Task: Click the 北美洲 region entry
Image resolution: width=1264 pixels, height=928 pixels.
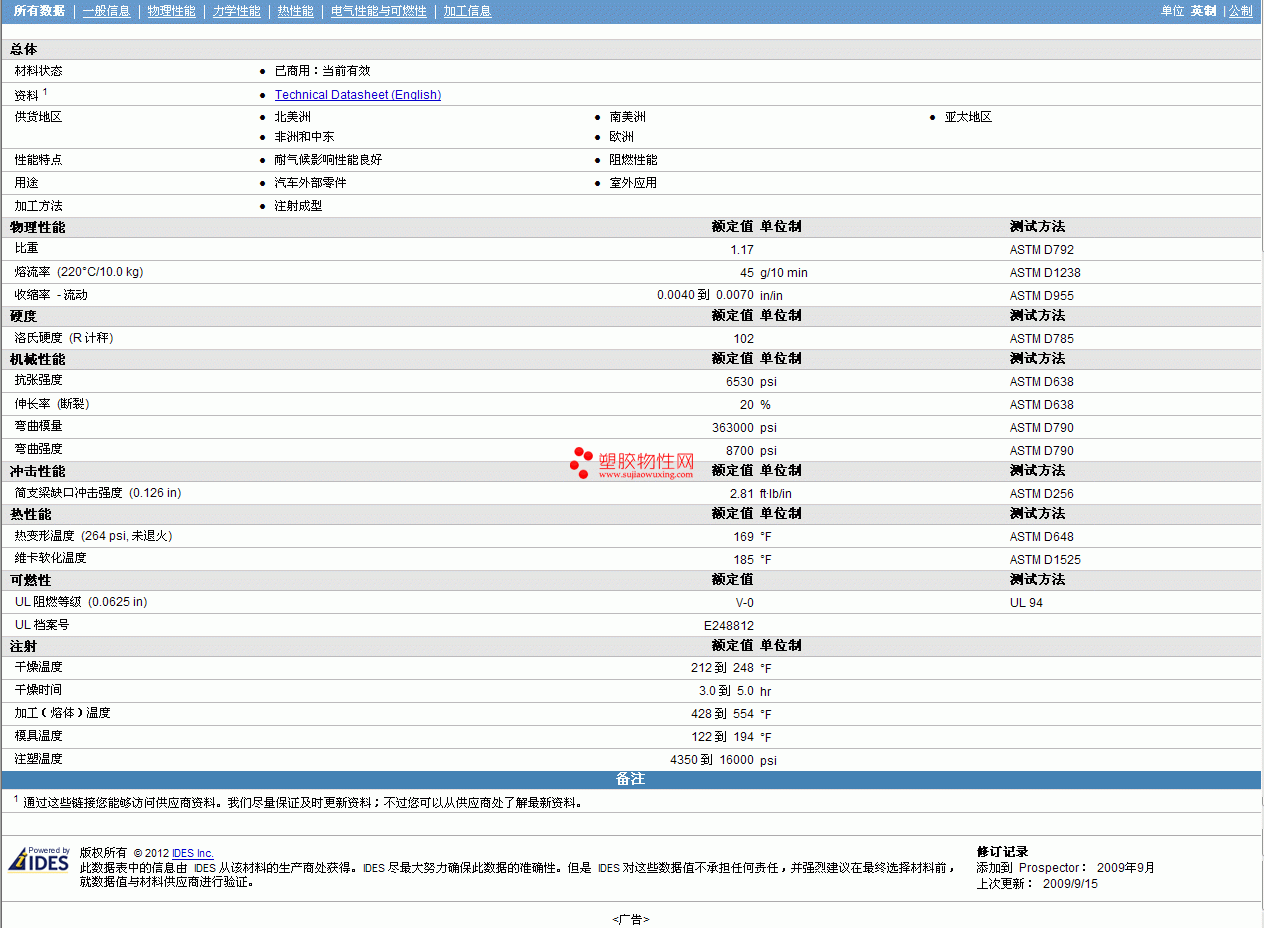Action: click(292, 117)
